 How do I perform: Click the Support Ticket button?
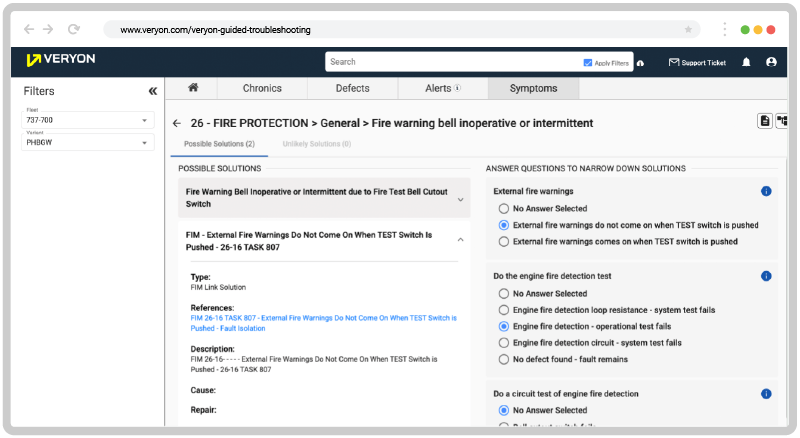697,62
